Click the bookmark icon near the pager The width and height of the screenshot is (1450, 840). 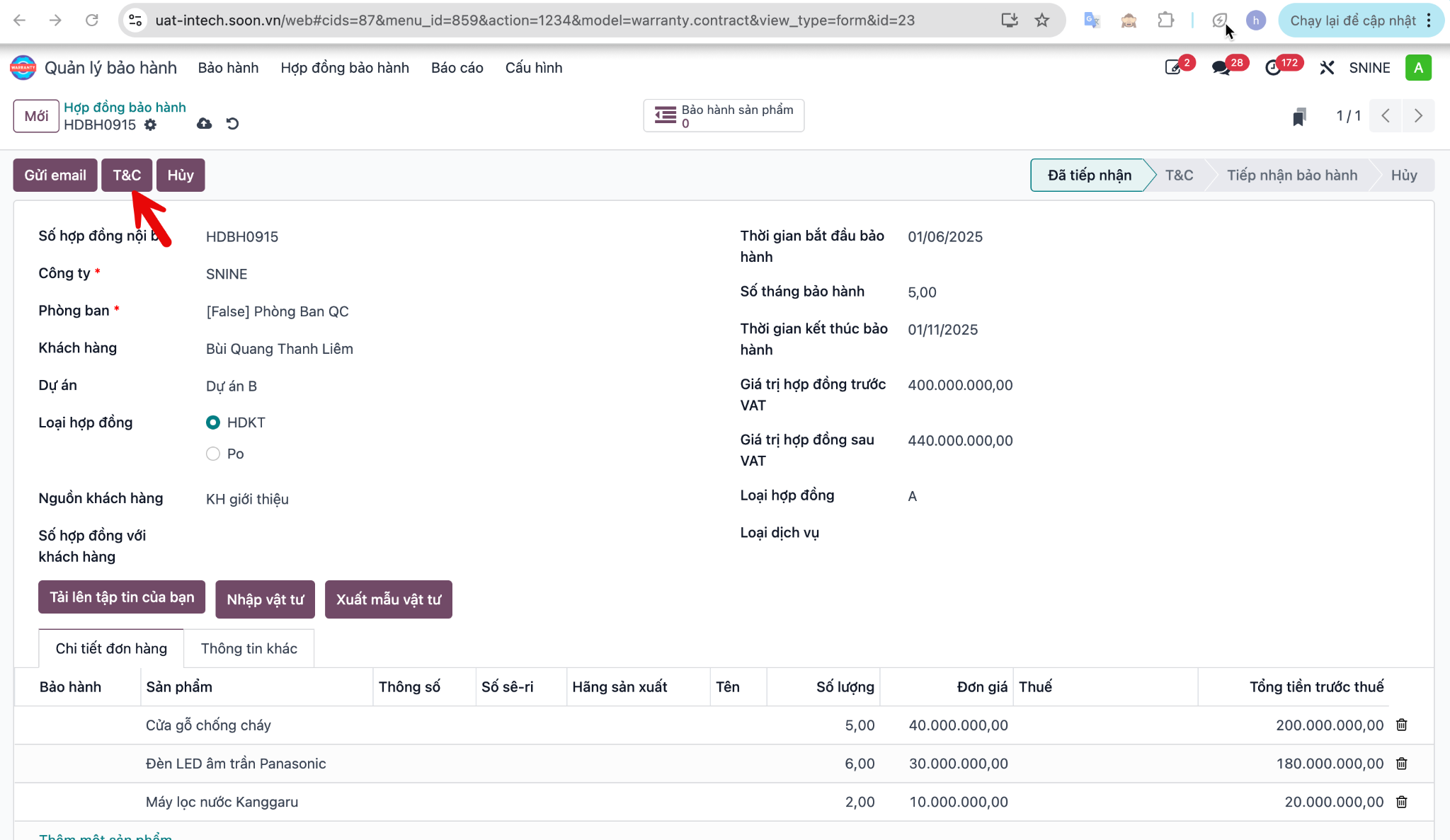(x=1298, y=117)
